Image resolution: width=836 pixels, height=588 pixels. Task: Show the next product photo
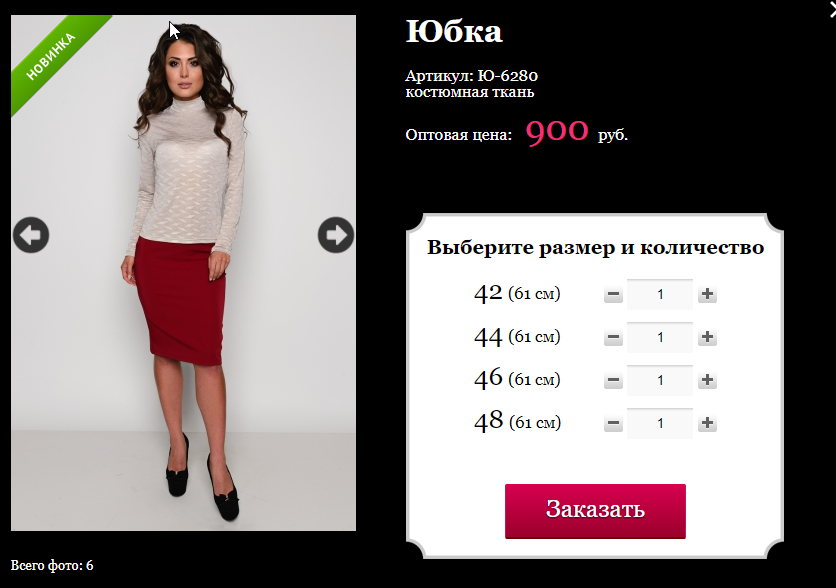point(336,235)
